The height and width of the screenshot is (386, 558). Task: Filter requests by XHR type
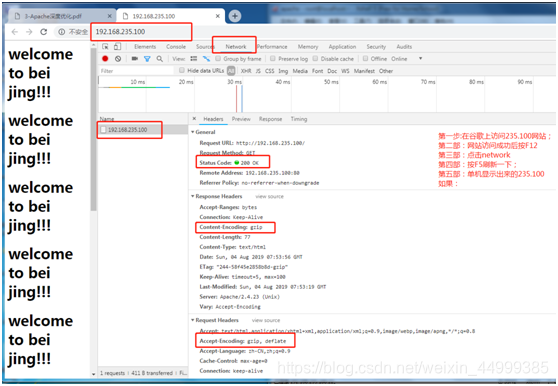click(246, 71)
